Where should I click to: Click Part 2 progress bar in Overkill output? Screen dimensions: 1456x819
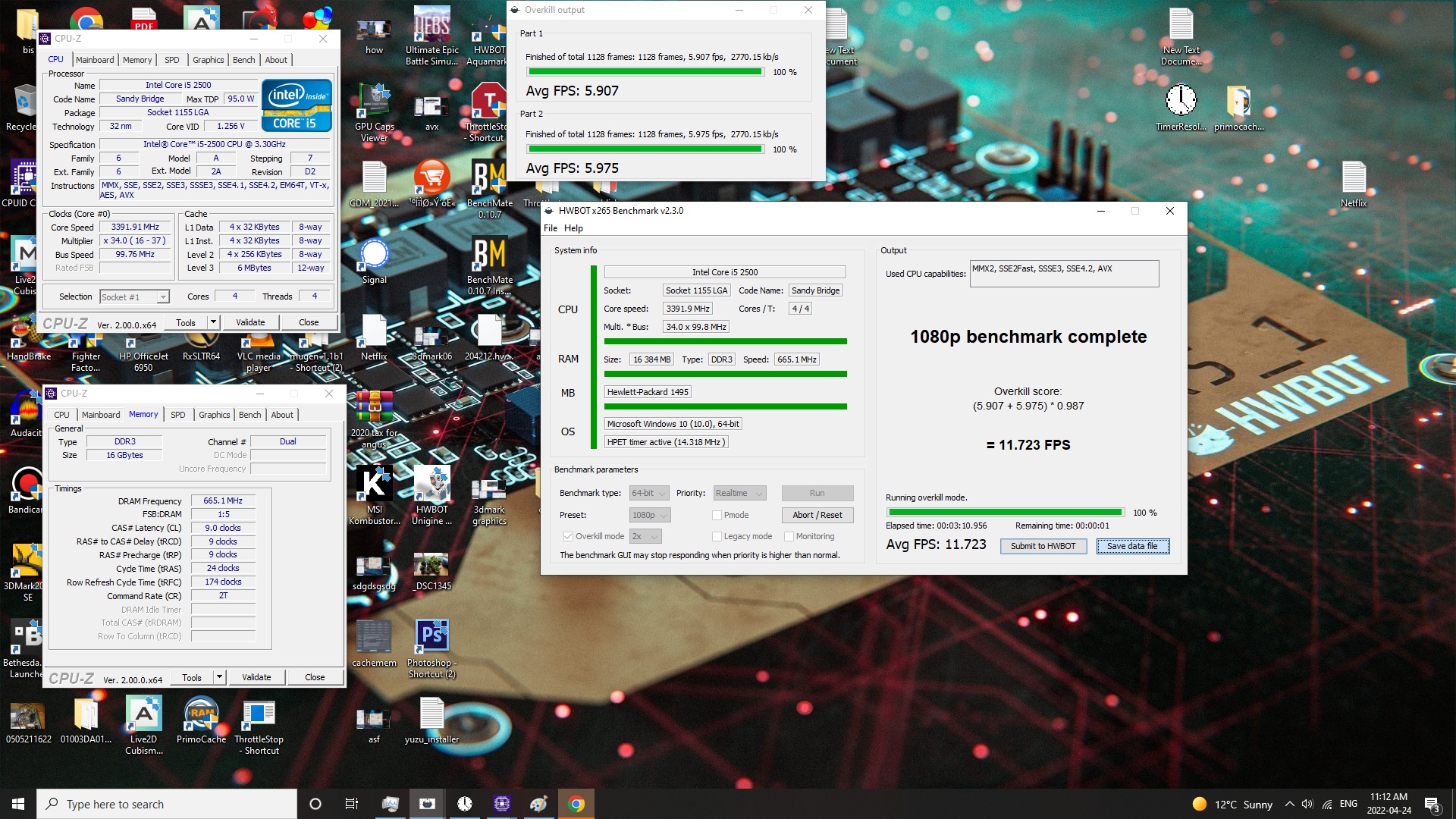point(645,149)
